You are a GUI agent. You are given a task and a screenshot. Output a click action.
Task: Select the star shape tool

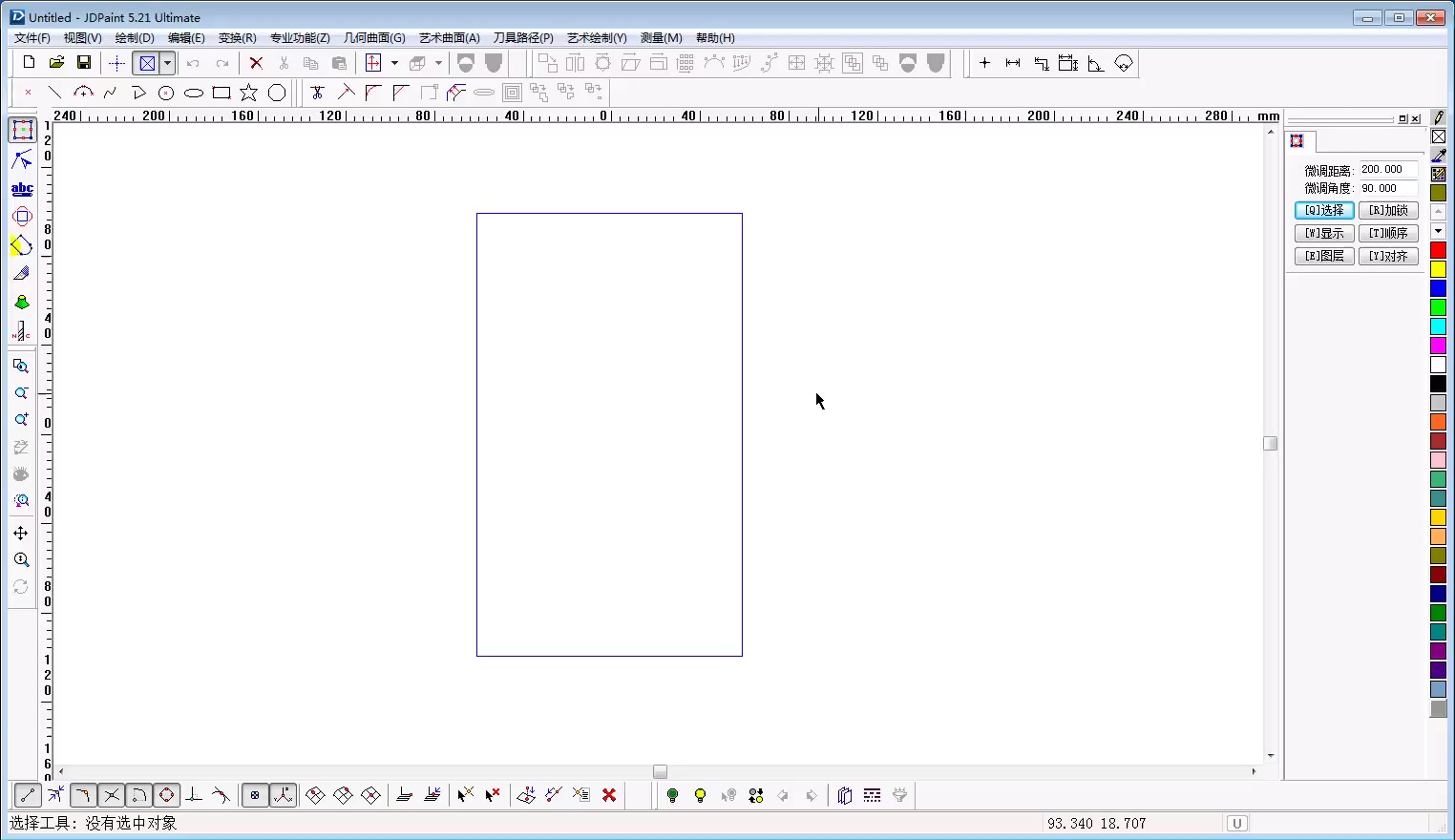(x=249, y=93)
